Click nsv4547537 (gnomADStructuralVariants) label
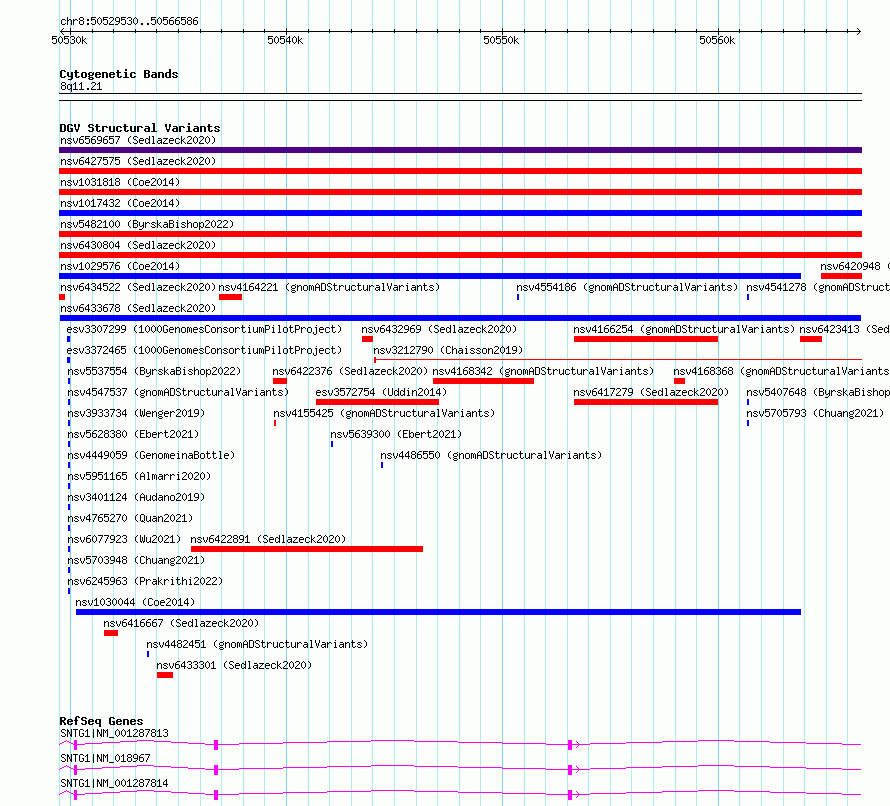The height and width of the screenshot is (806, 890). tap(178, 392)
